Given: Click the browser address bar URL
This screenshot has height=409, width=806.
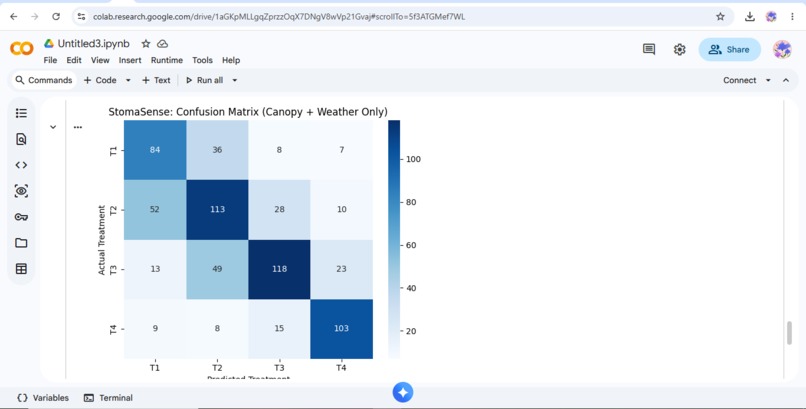Looking at the screenshot, I should [x=279, y=16].
